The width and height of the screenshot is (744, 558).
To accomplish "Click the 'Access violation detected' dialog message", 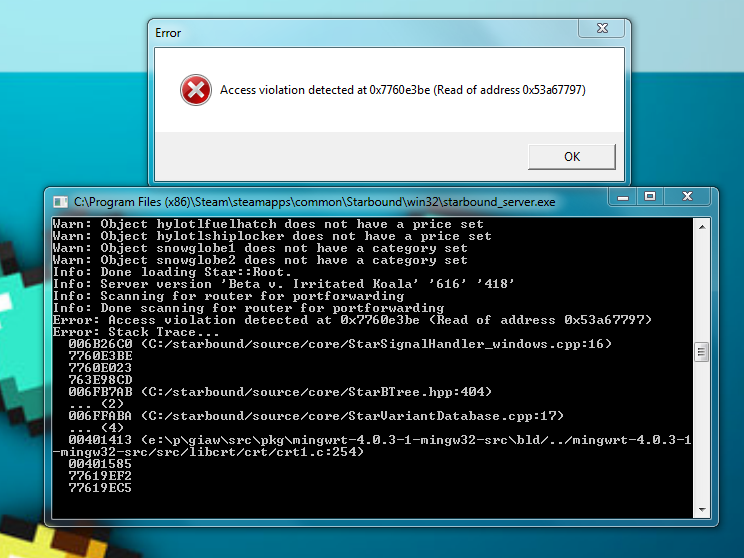I will pyautogui.click(x=403, y=90).
